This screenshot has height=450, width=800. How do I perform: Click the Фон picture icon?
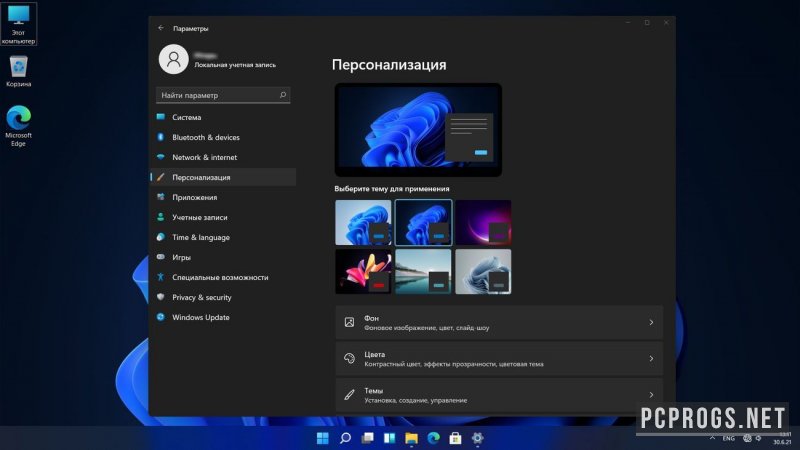(x=349, y=322)
